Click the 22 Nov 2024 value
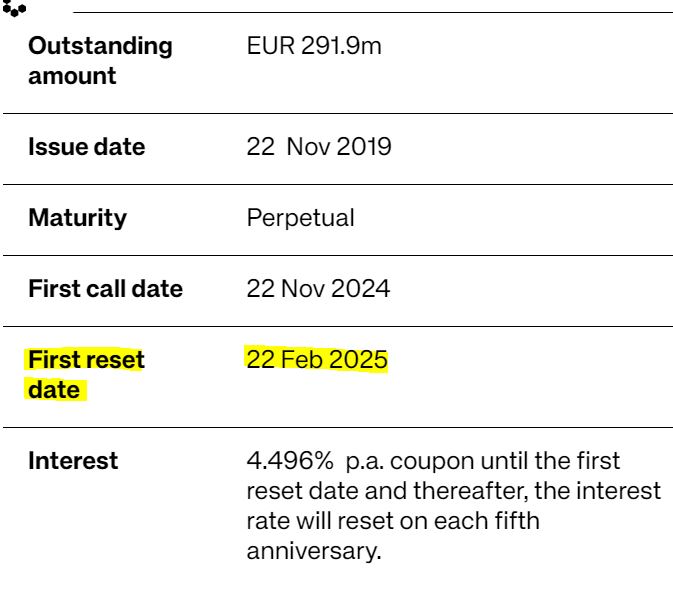Screen dimensions: 673x608 318,288
